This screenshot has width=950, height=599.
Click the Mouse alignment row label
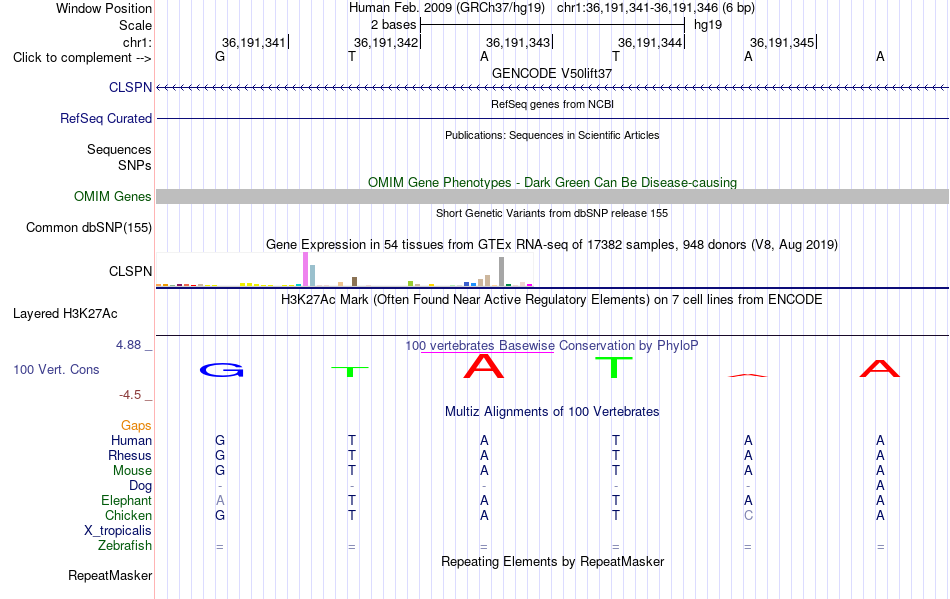point(132,471)
